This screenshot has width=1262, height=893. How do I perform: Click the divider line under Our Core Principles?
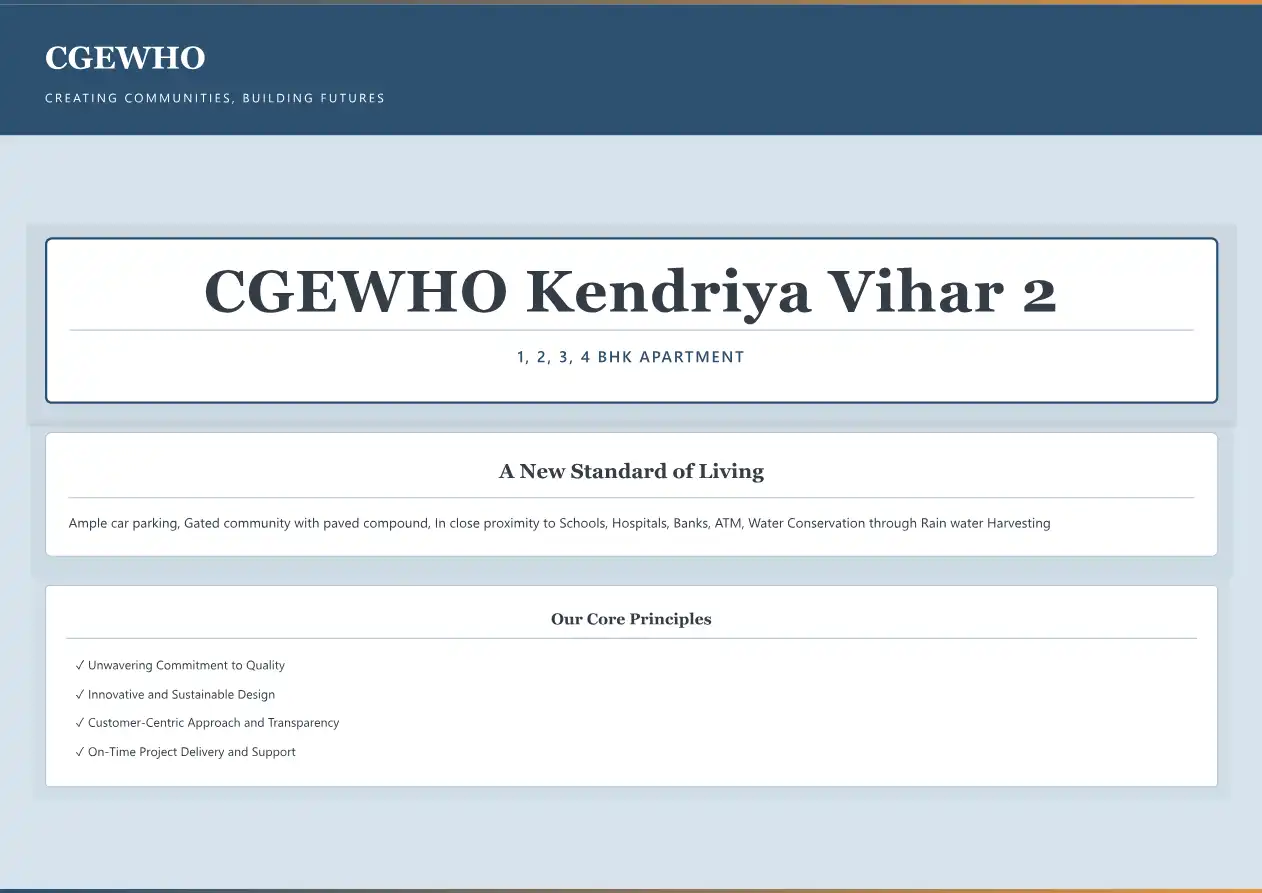[x=630, y=638]
